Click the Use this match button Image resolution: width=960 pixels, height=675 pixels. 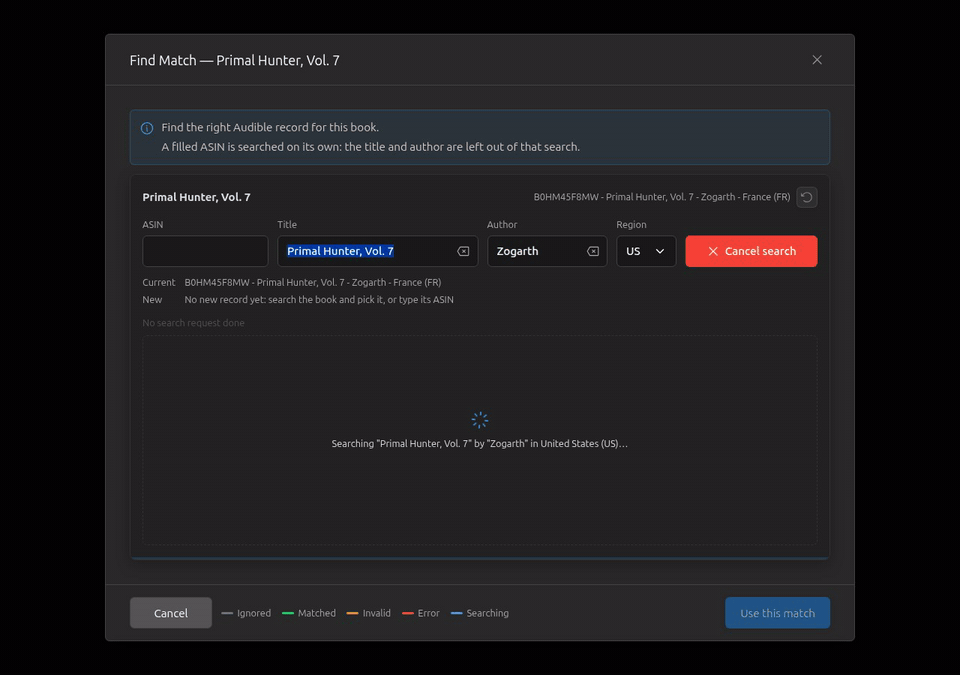778,613
